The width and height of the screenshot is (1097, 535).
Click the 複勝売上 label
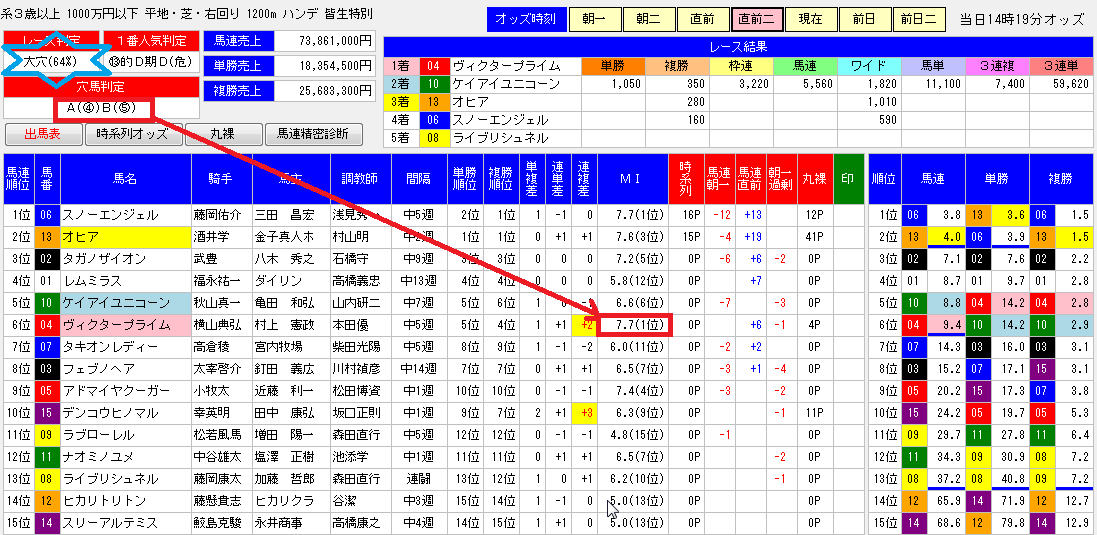pos(237,90)
